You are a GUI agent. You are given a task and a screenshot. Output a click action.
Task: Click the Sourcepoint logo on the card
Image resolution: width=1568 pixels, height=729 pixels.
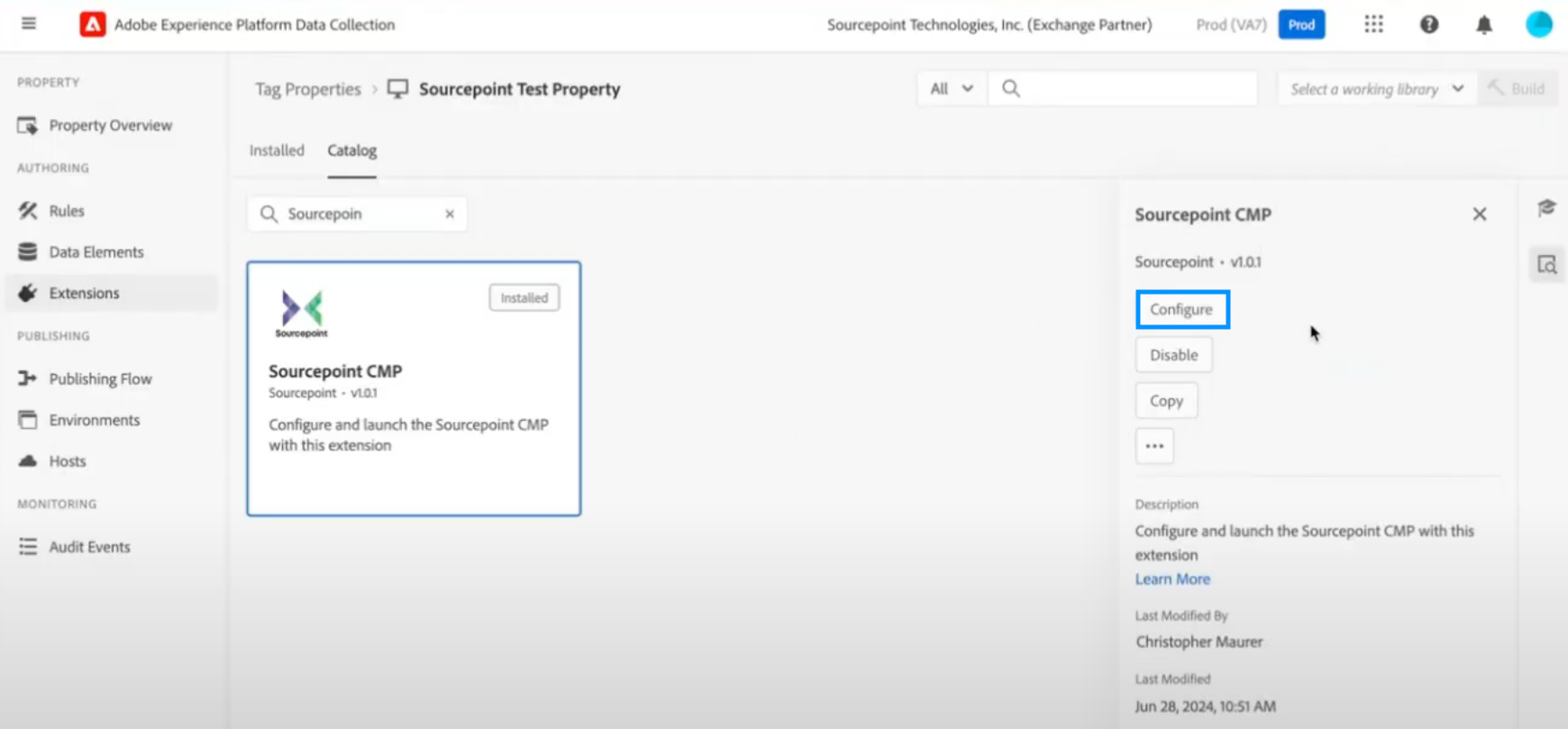coord(302,314)
